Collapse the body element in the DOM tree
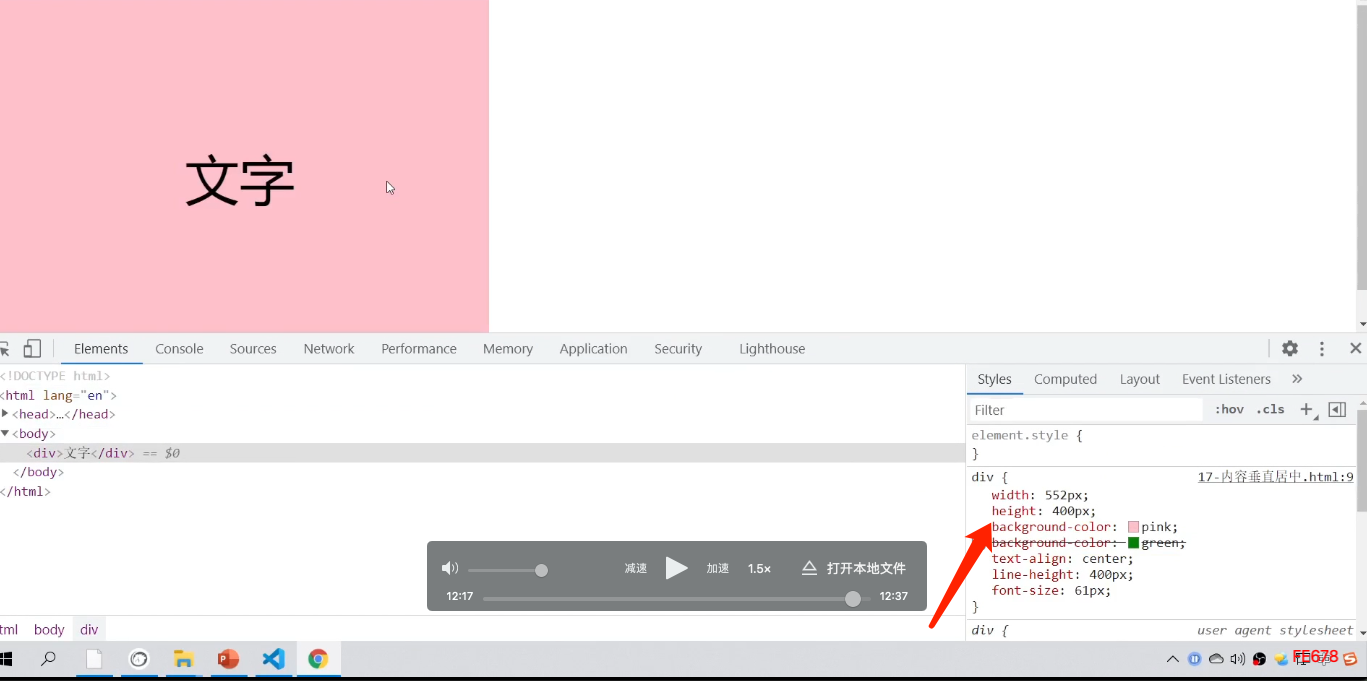1367x681 pixels. pos(5,433)
